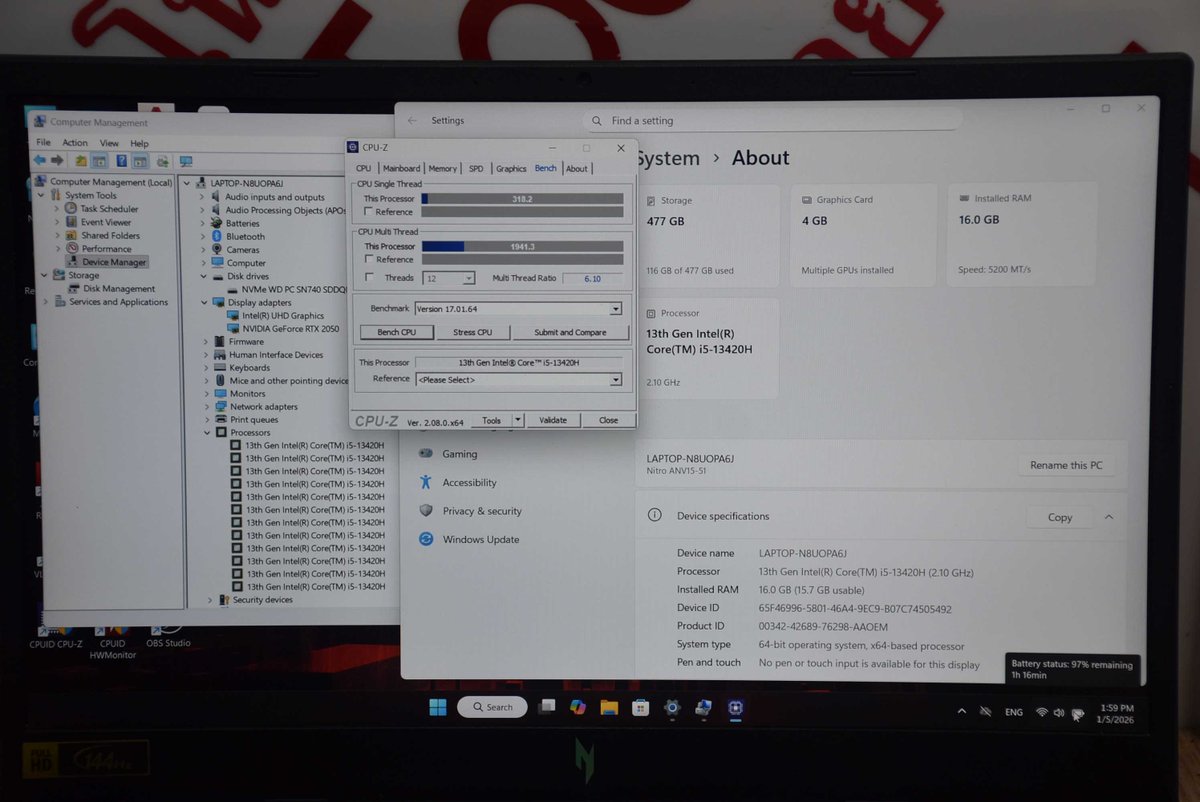Click Submit and Compare button
1200x802 pixels.
(x=570, y=332)
